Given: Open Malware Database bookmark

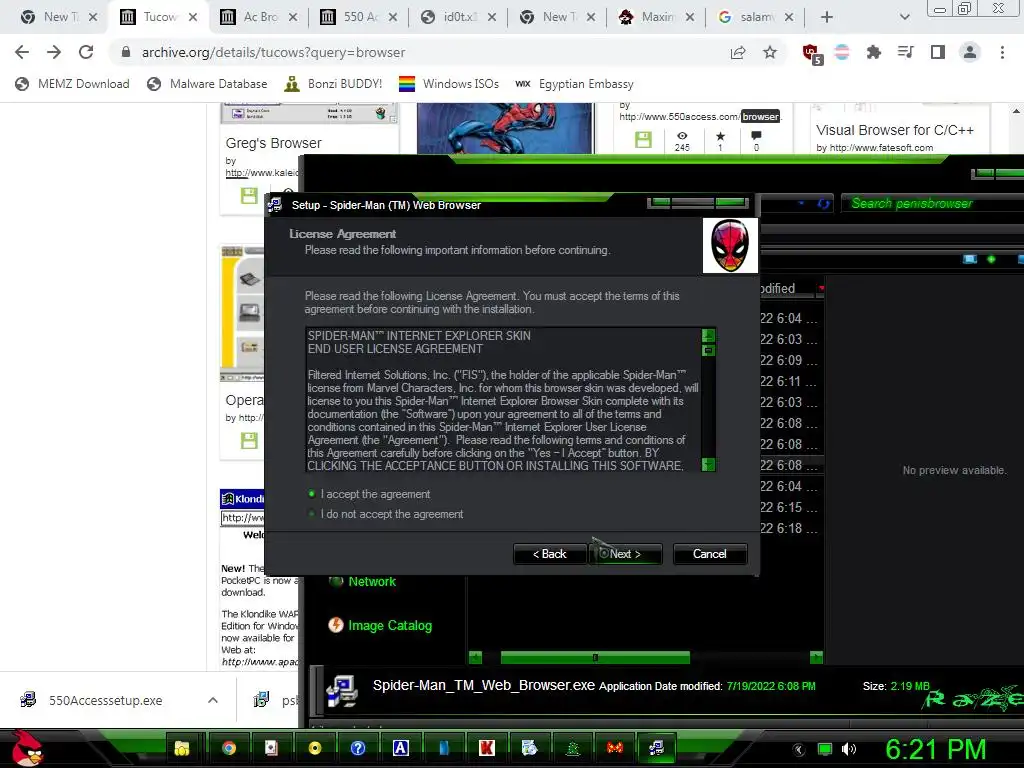Looking at the screenshot, I should (207, 84).
